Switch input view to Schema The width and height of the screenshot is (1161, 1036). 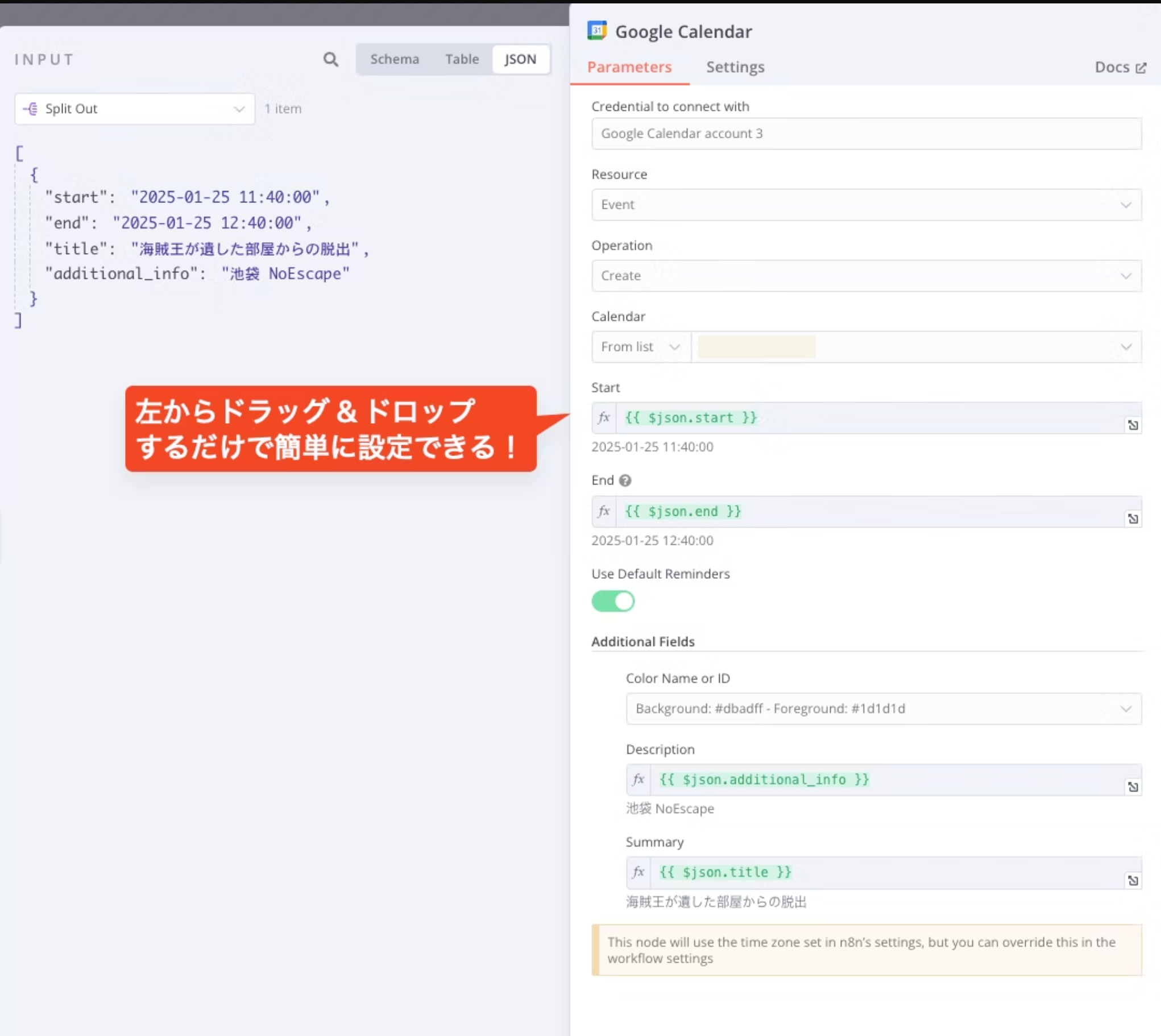click(395, 59)
